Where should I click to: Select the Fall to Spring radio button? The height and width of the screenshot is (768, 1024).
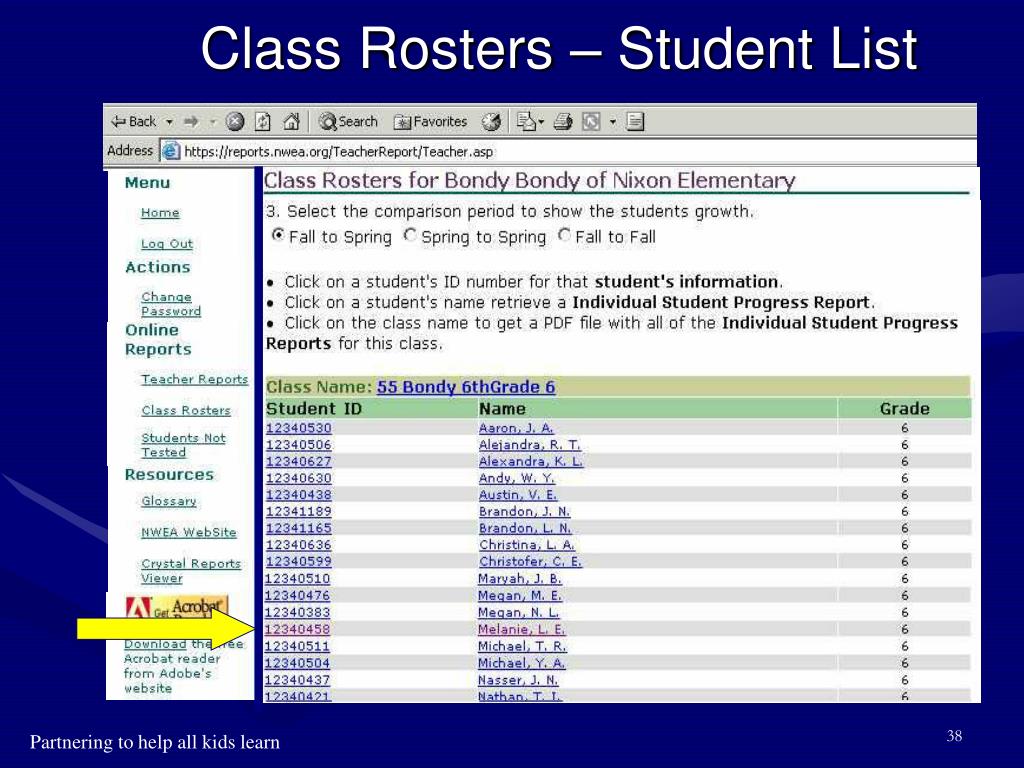[x=278, y=235]
